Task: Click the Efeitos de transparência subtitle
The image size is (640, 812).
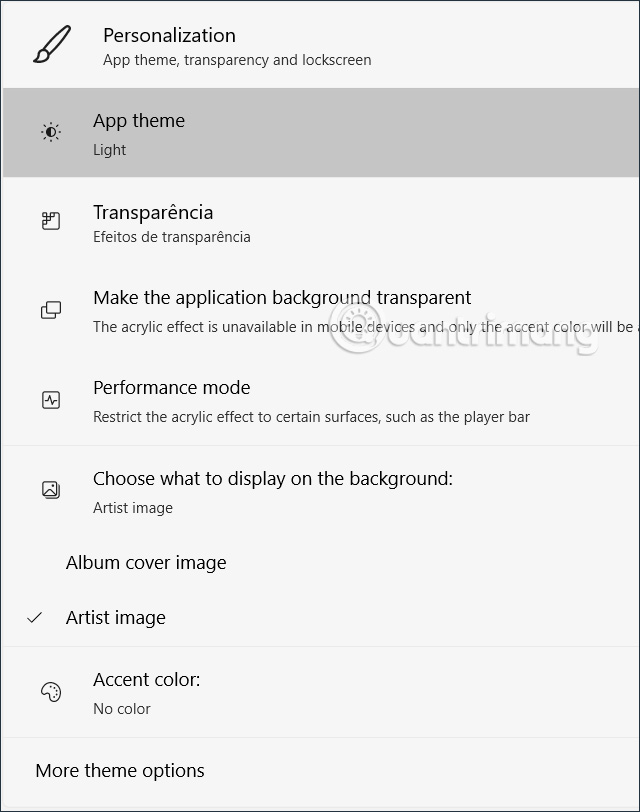Action: pos(171,237)
